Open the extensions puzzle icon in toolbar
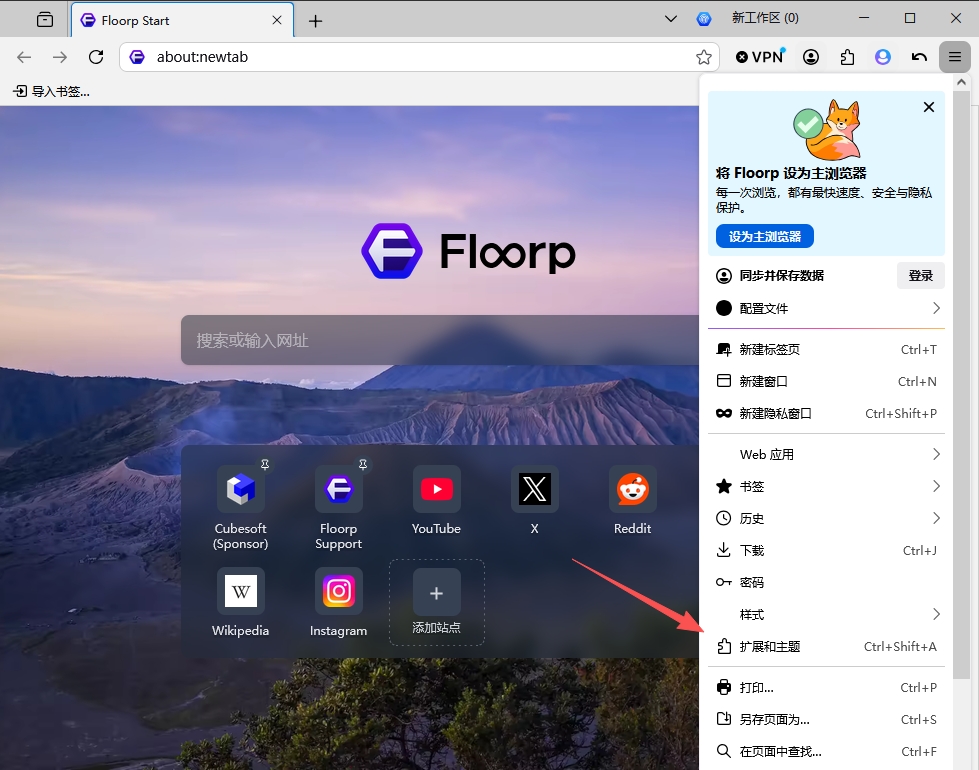The height and width of the screenshot is (770, 979). [x=847, y=57]
